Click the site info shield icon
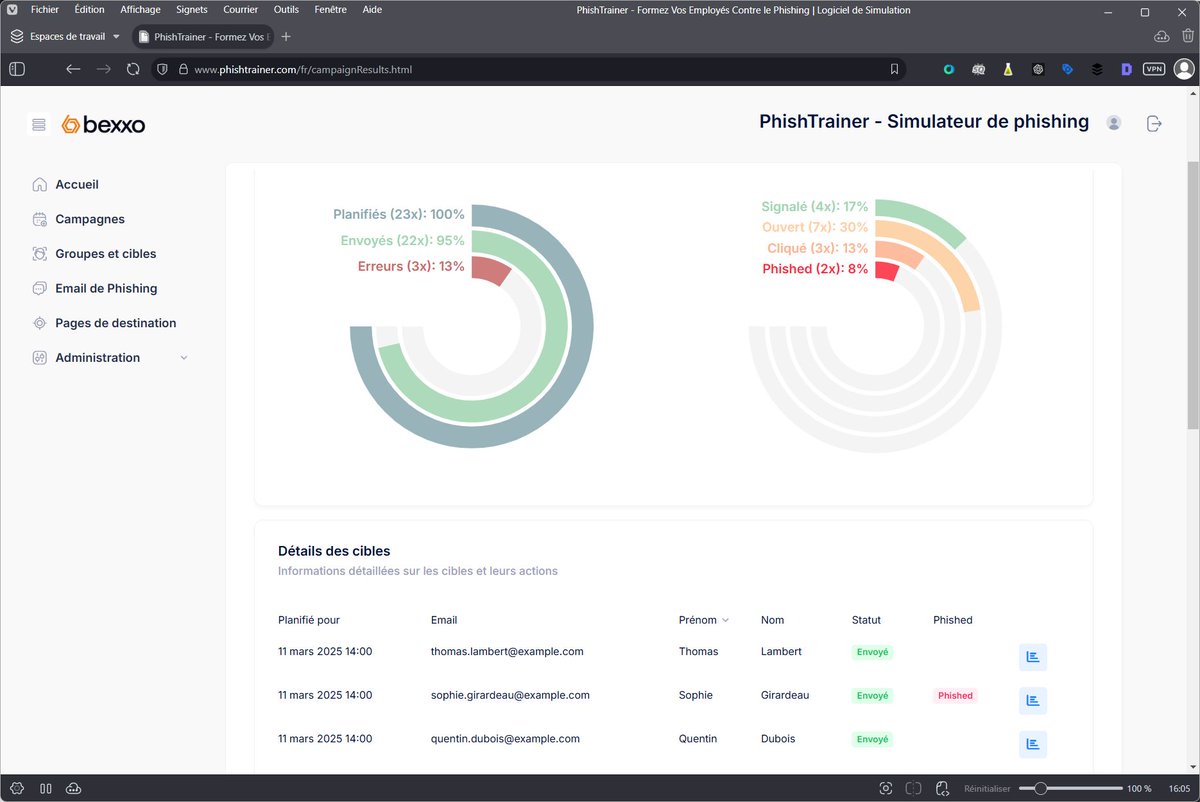Screen dimensions: 1200x802 point(162,69)
